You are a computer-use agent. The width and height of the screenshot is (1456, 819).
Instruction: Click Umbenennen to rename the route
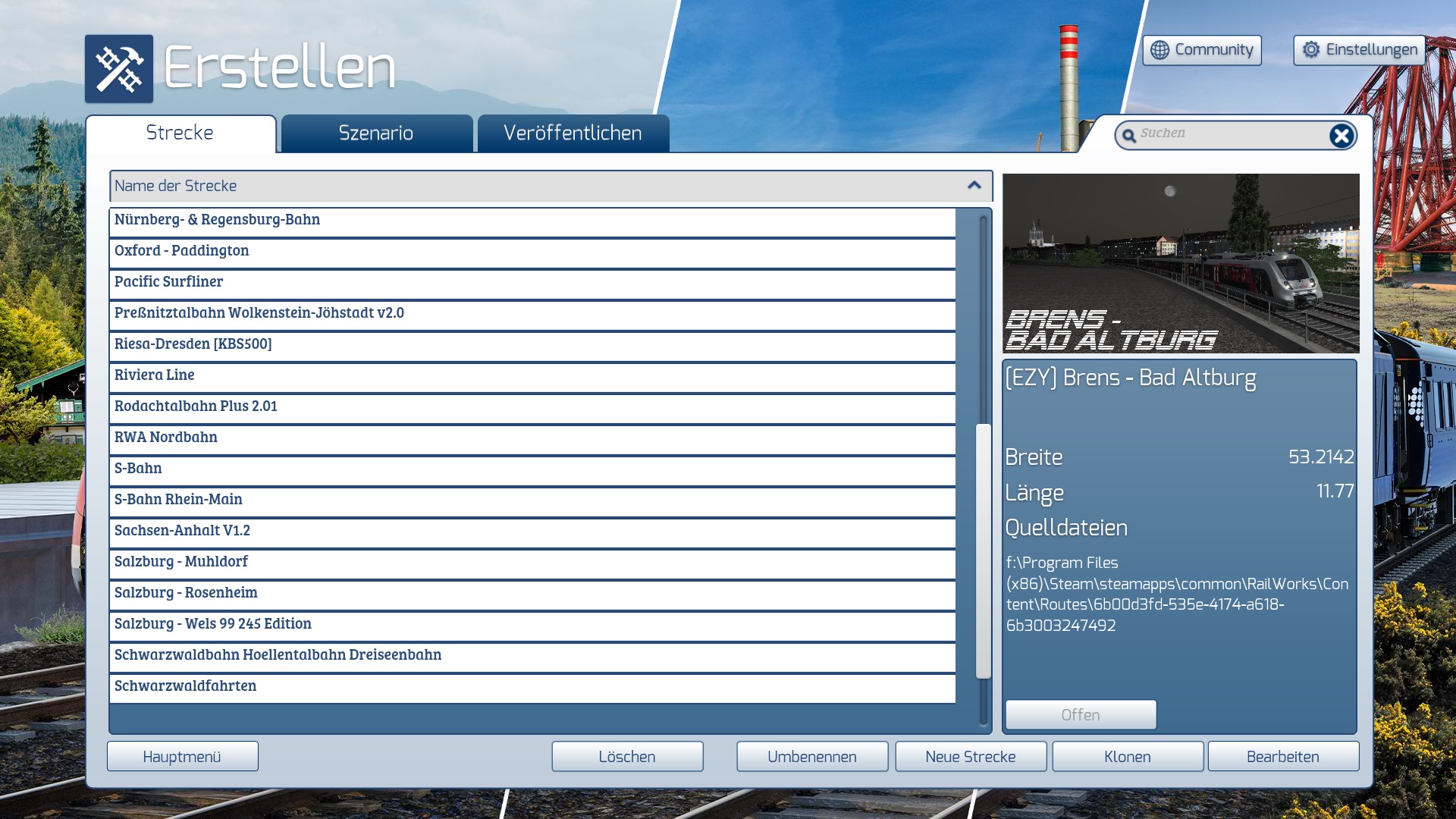click(811, 757)
